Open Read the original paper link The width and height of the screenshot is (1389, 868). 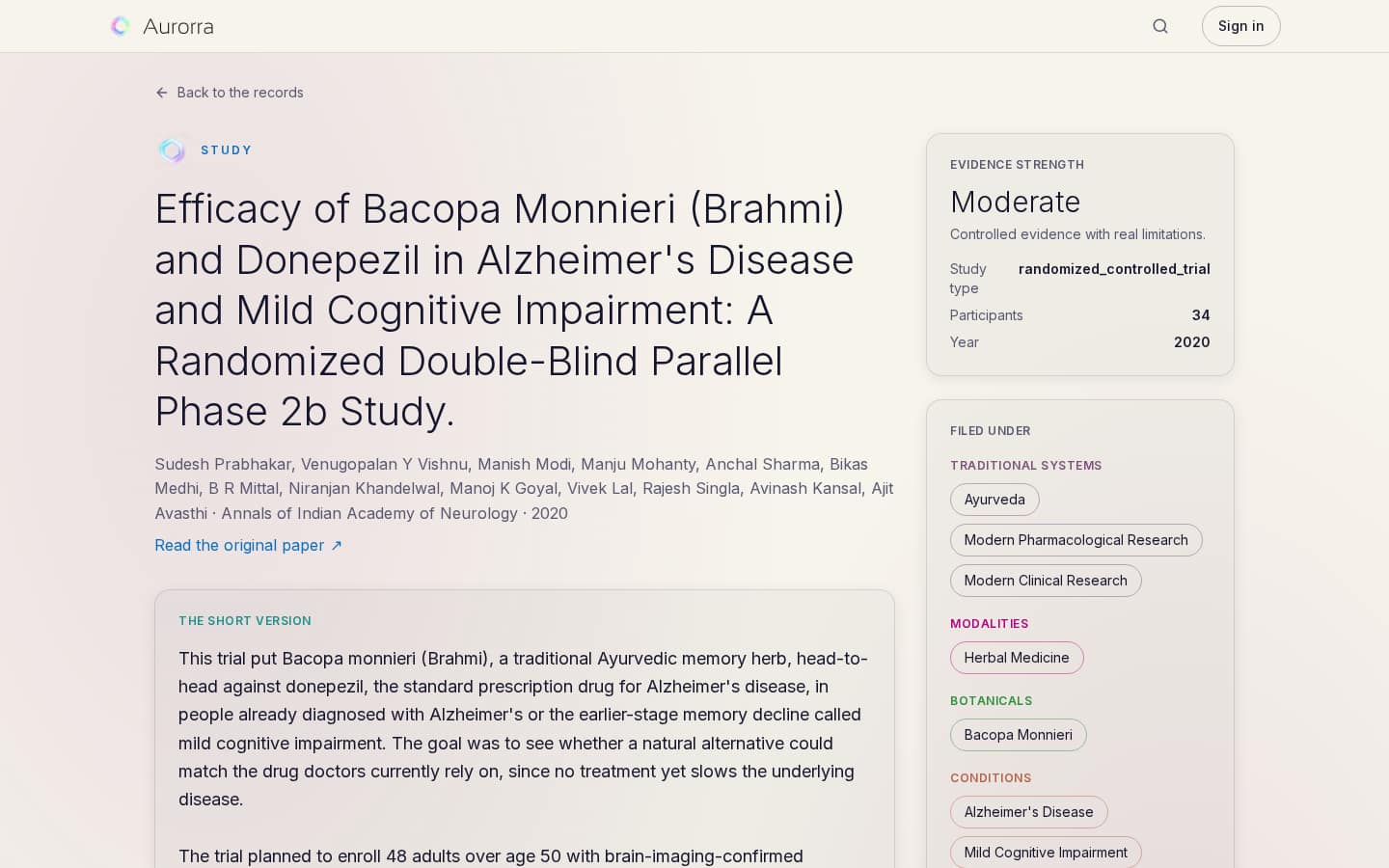pyautogui.click(x=249, y=546)
